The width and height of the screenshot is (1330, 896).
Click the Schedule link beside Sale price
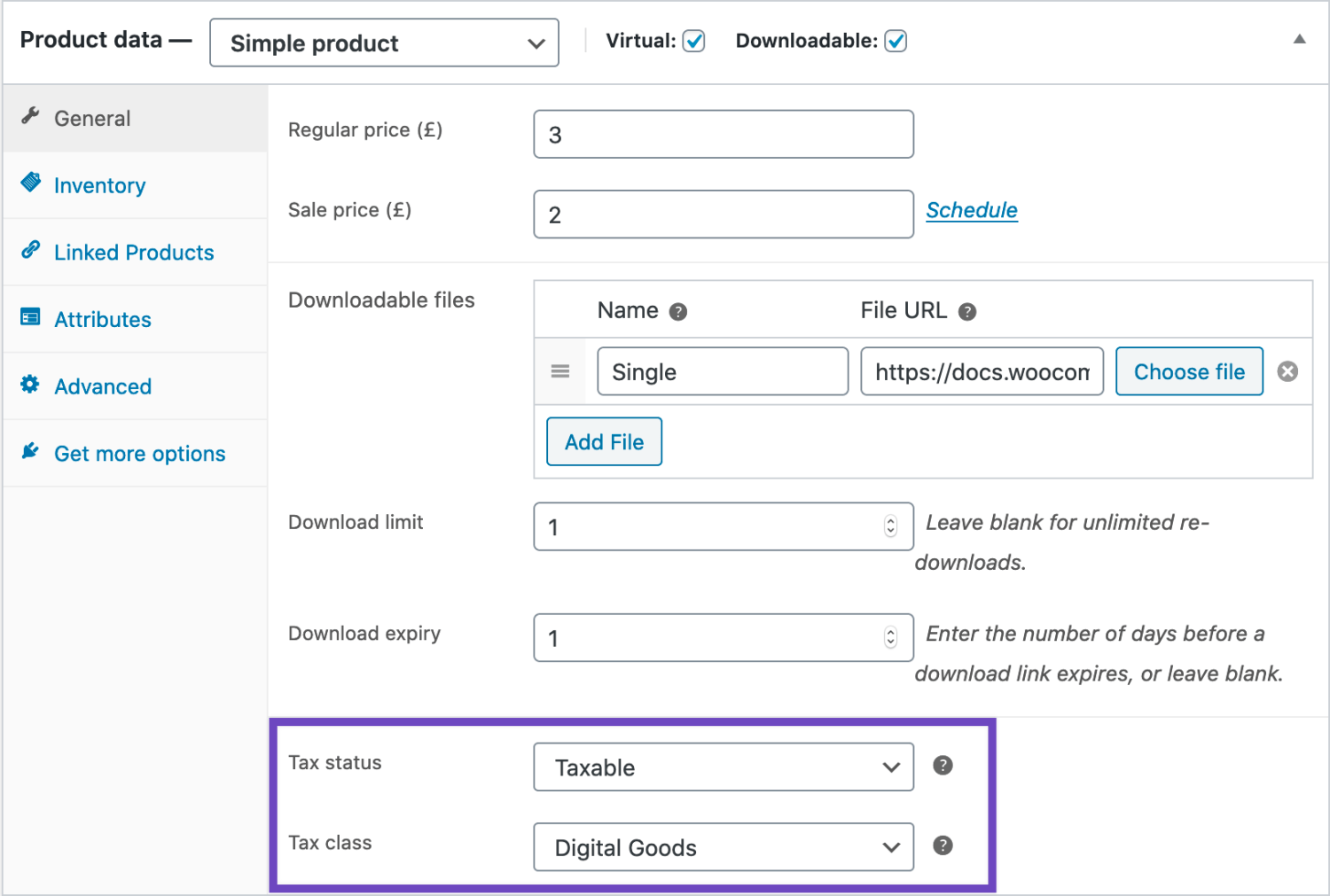click(971, 210)
